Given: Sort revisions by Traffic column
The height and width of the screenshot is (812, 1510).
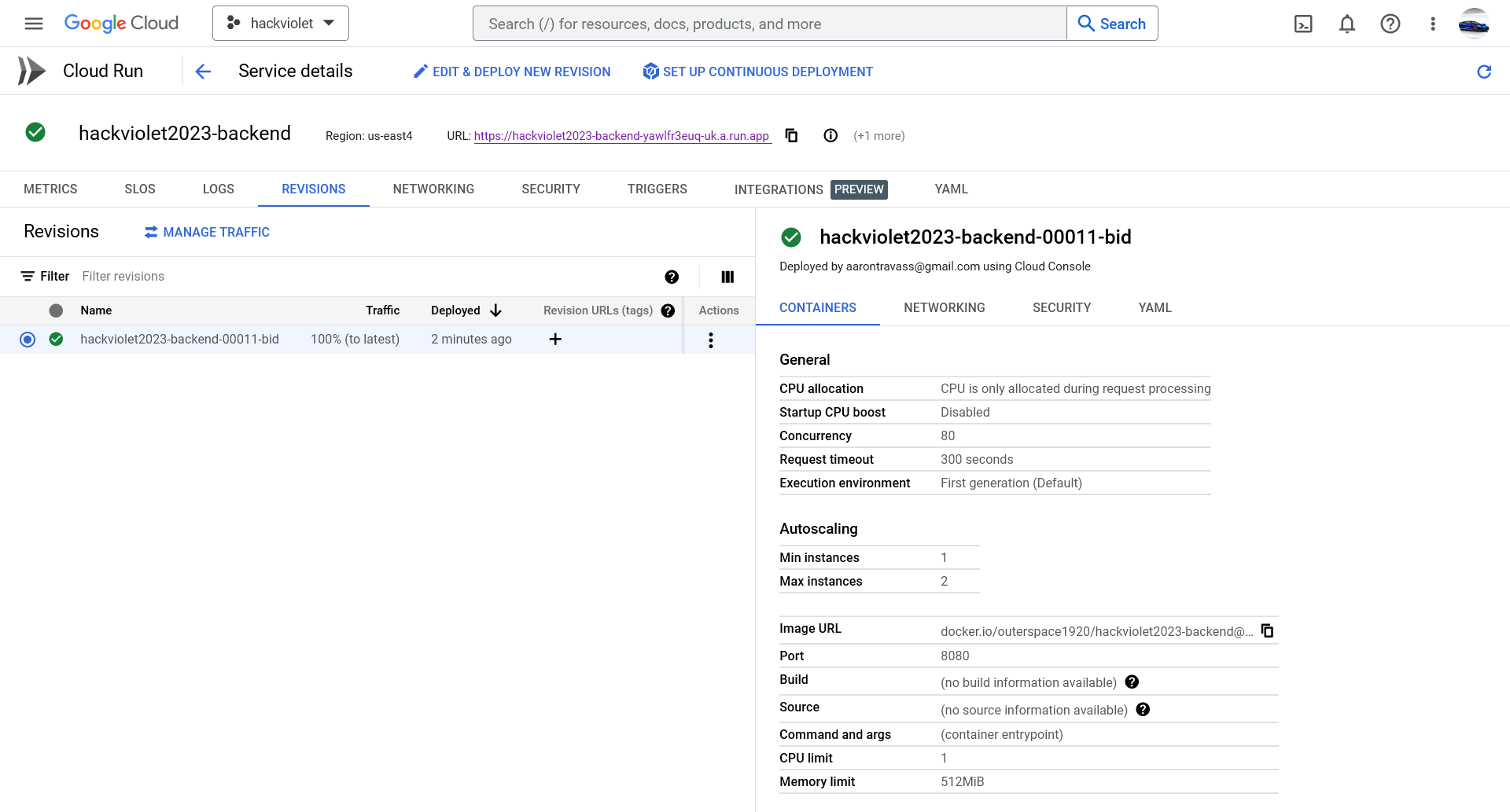Looking at the screenshot, I should point(382,310).
